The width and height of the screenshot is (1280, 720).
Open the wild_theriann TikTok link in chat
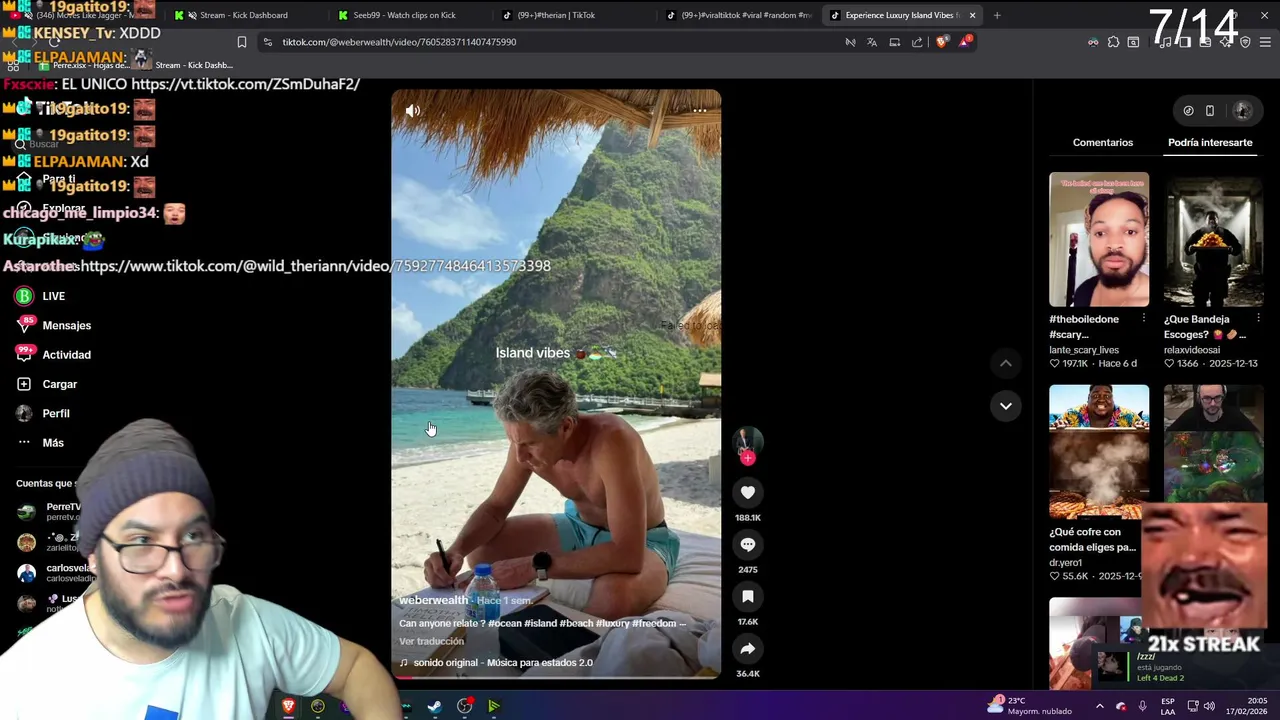(316, 266)
